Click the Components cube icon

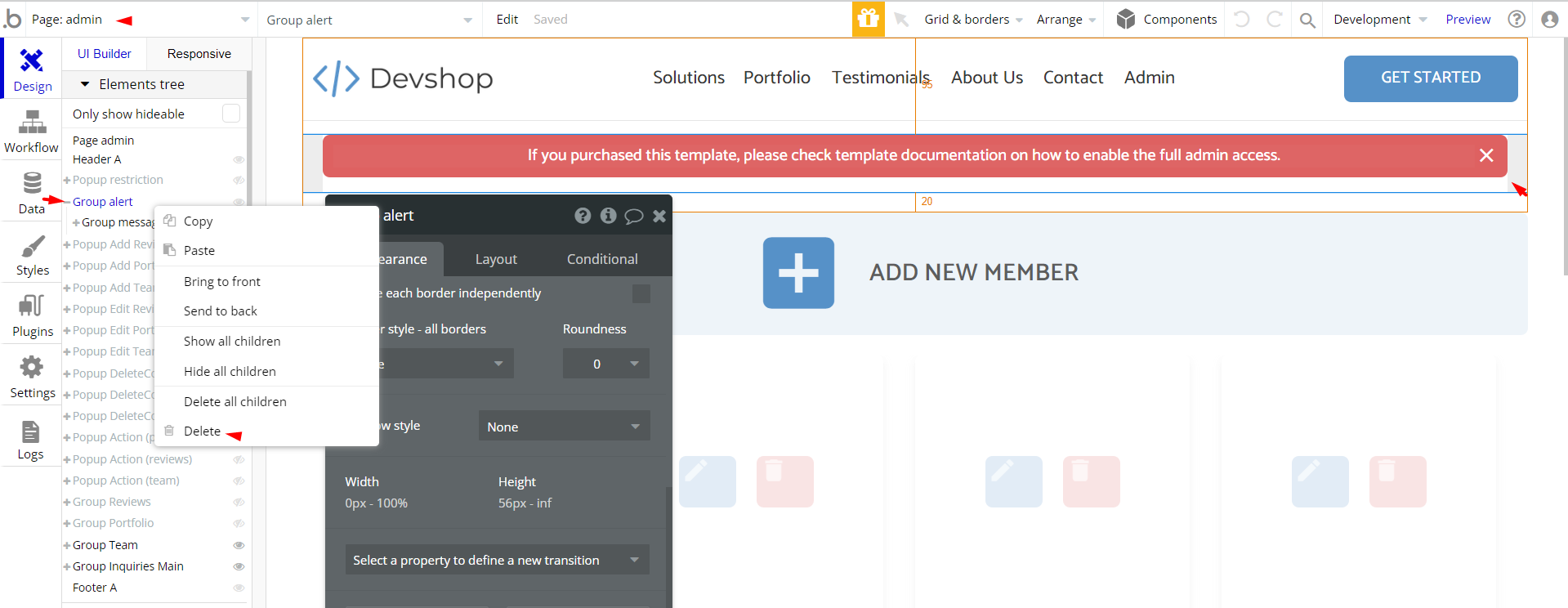point(1126,19)
